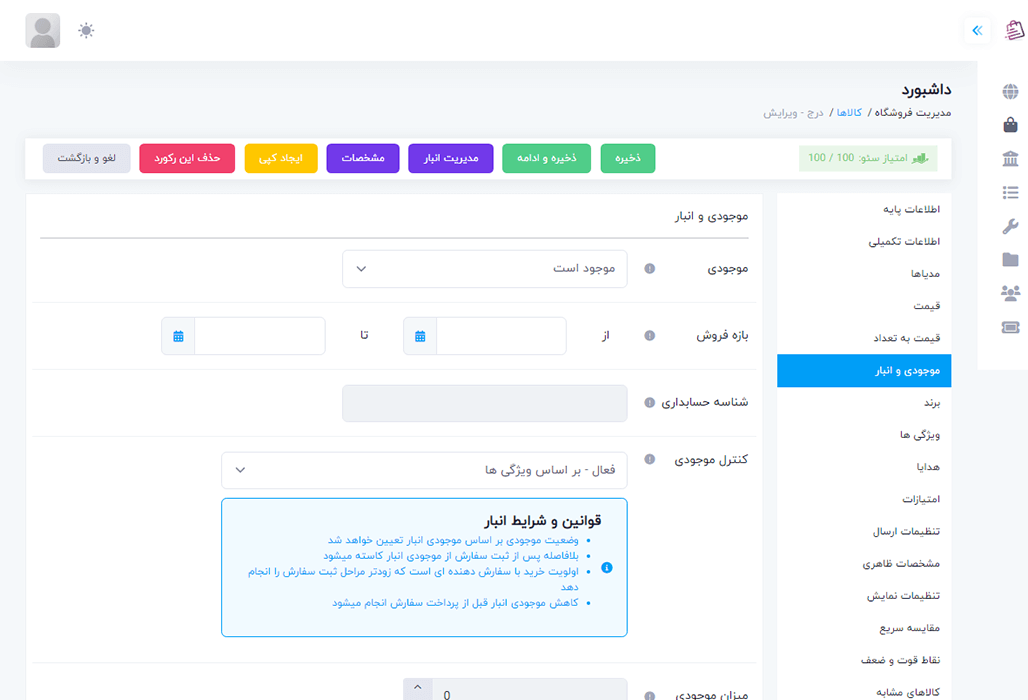Image resolution: width=1028 pixels, height=700 pixels.
Task: Toggle light/dark theme sun icon
Action: tap(86, 31)
